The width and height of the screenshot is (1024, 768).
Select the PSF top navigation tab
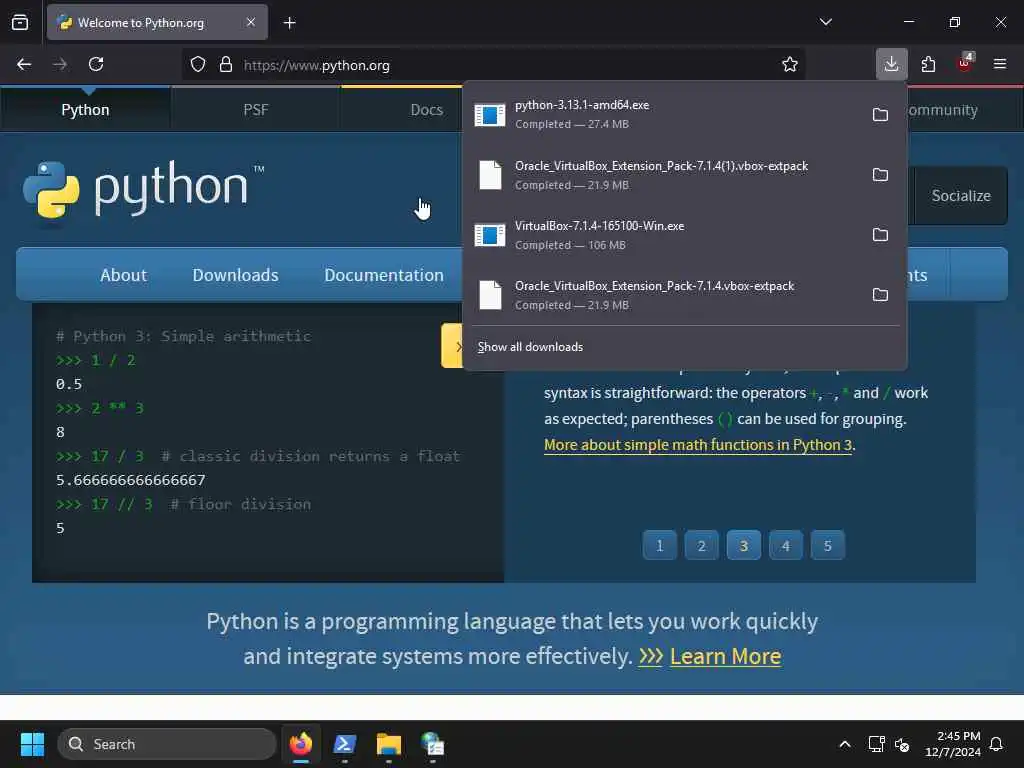pyautogui.click(x=256, y=110)
